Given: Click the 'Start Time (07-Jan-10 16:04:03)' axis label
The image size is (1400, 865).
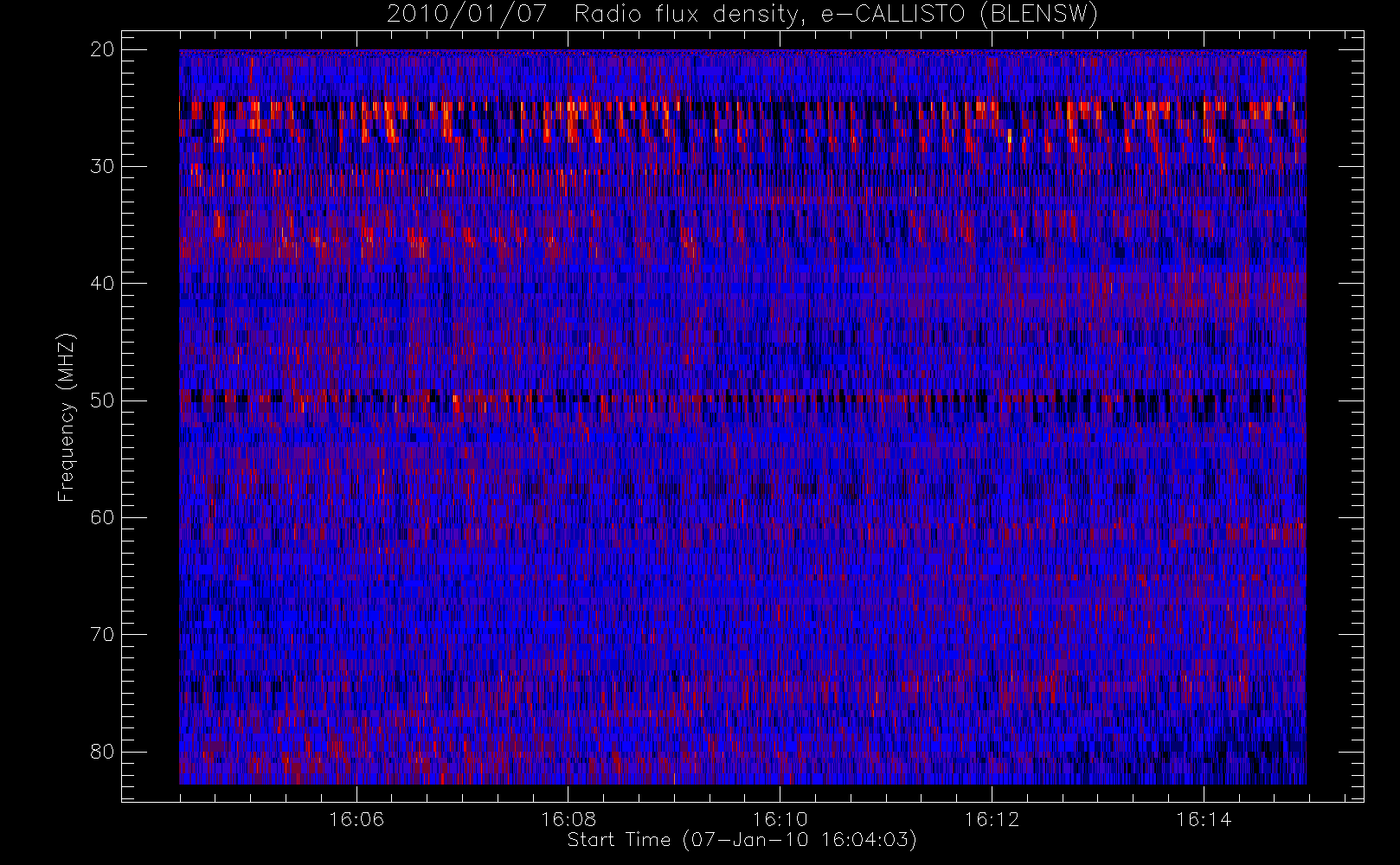Looking at the screenshot, I should coord(742,840).
